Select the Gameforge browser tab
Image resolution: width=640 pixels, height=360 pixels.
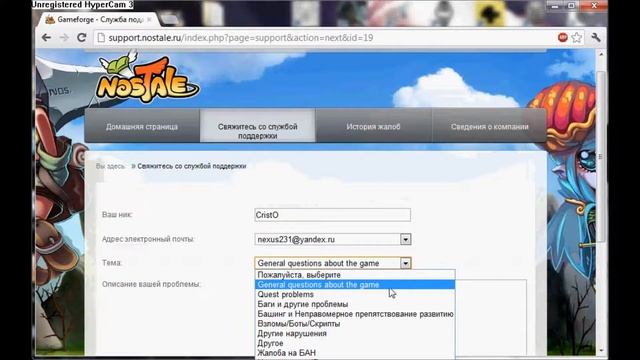point(98,20)
